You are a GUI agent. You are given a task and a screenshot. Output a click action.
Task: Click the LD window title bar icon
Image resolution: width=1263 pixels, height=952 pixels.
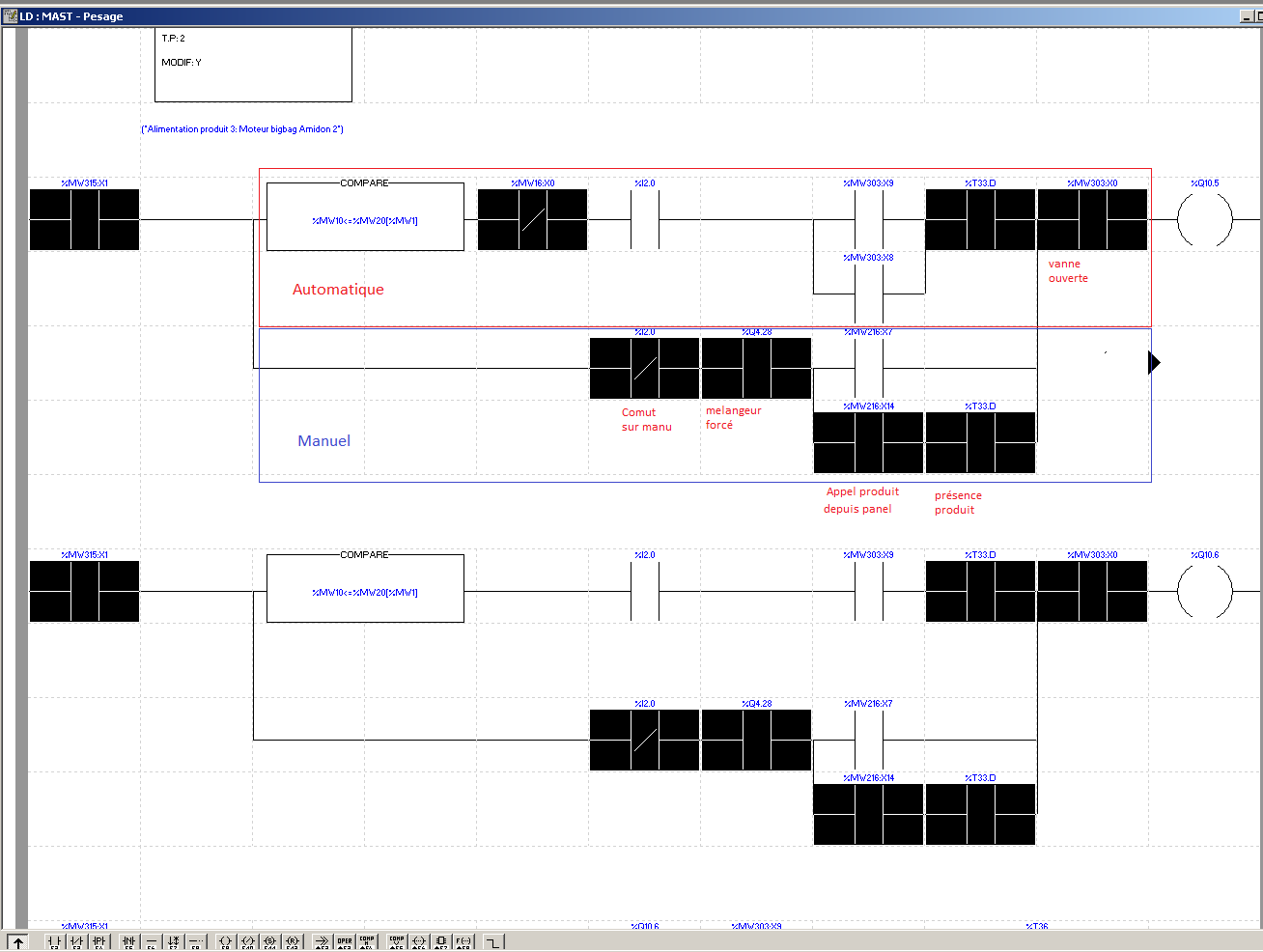[x=11, y=16]
